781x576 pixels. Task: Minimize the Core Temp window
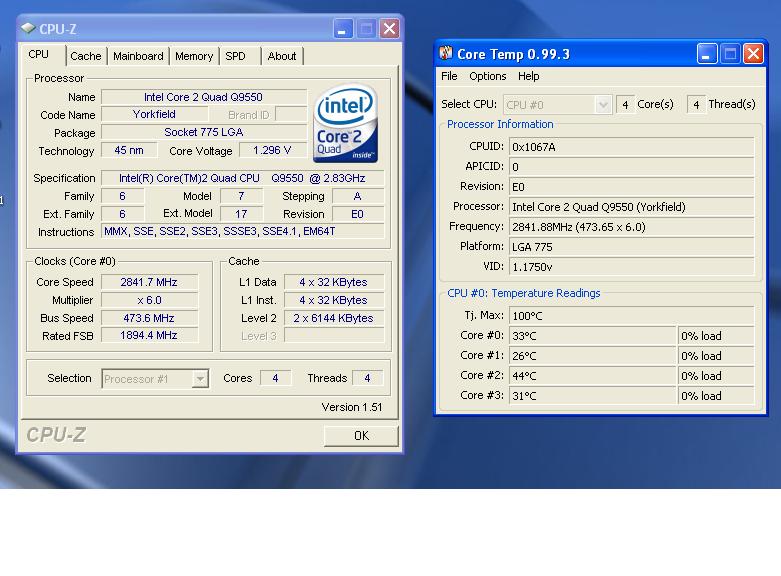coord(707,53)
